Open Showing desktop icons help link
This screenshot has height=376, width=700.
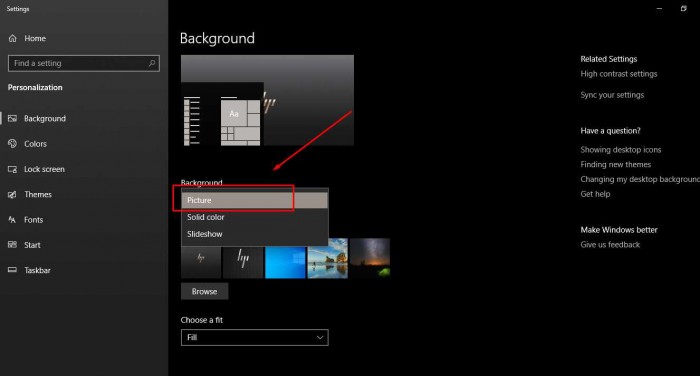[x=621, y=150]
